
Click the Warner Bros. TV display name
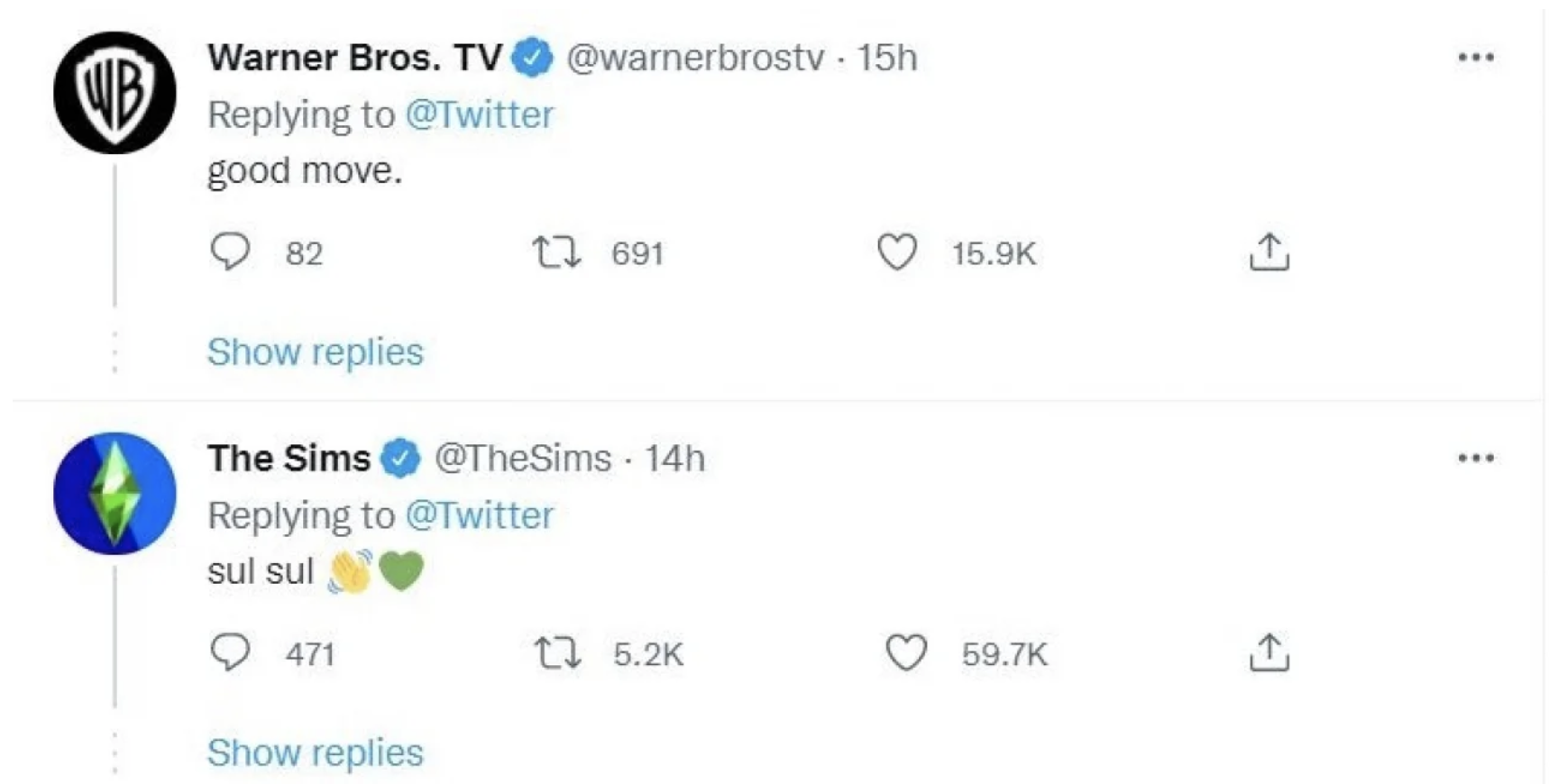coord(354,58)
